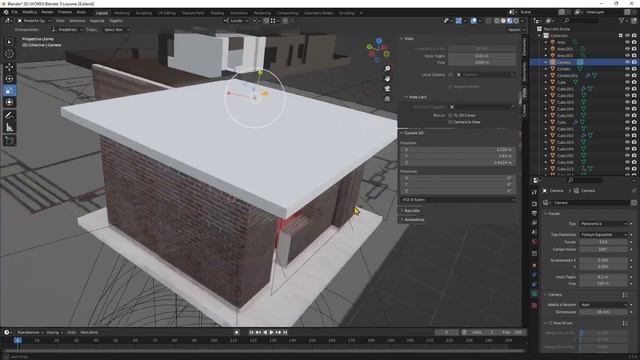Switch to wireframe viewport shading
Screen dimensions: 640x360
pyautogui.click(x=497, y=20)
